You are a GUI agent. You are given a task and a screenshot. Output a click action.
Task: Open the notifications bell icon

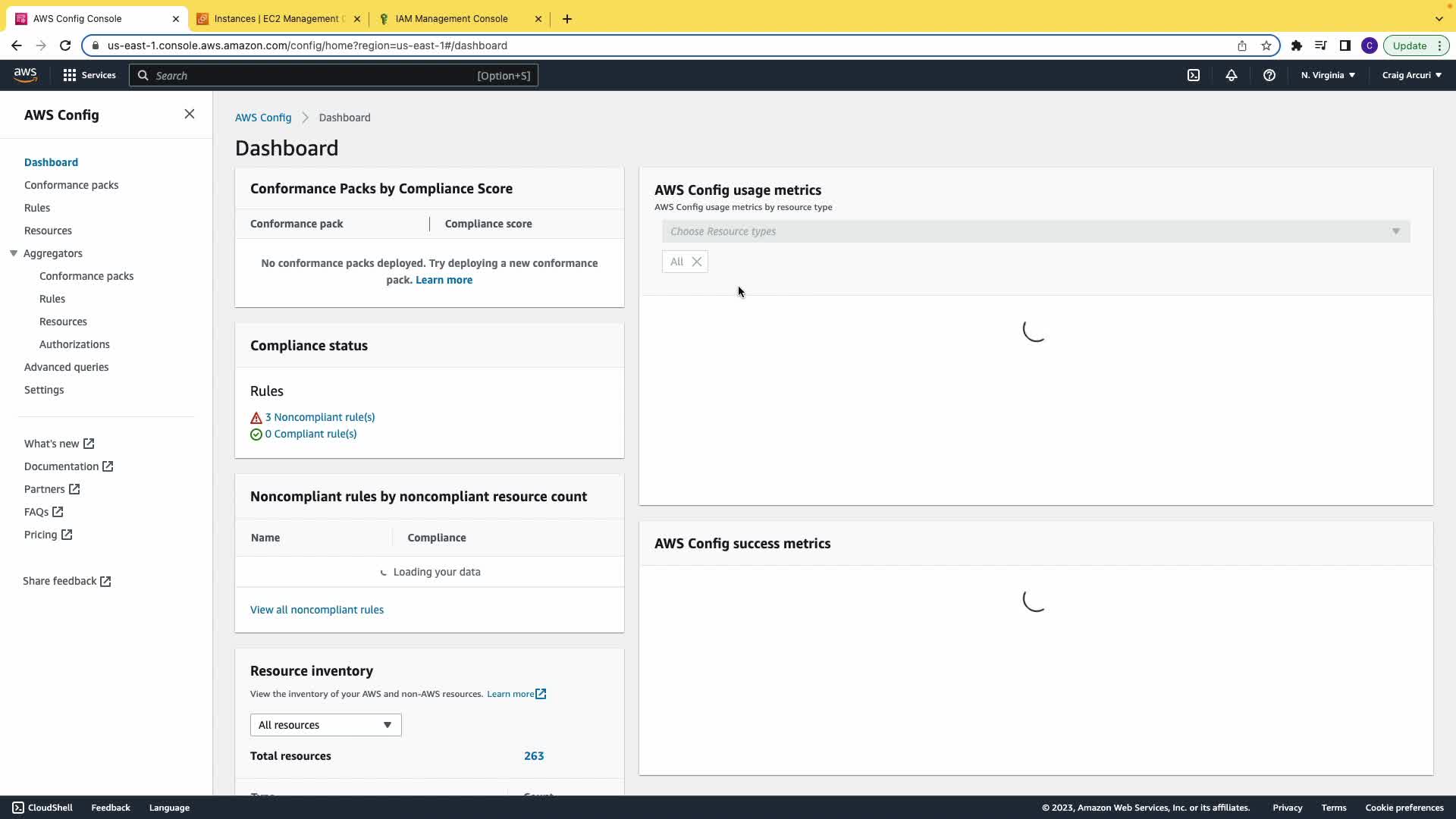coord(1232,75)
